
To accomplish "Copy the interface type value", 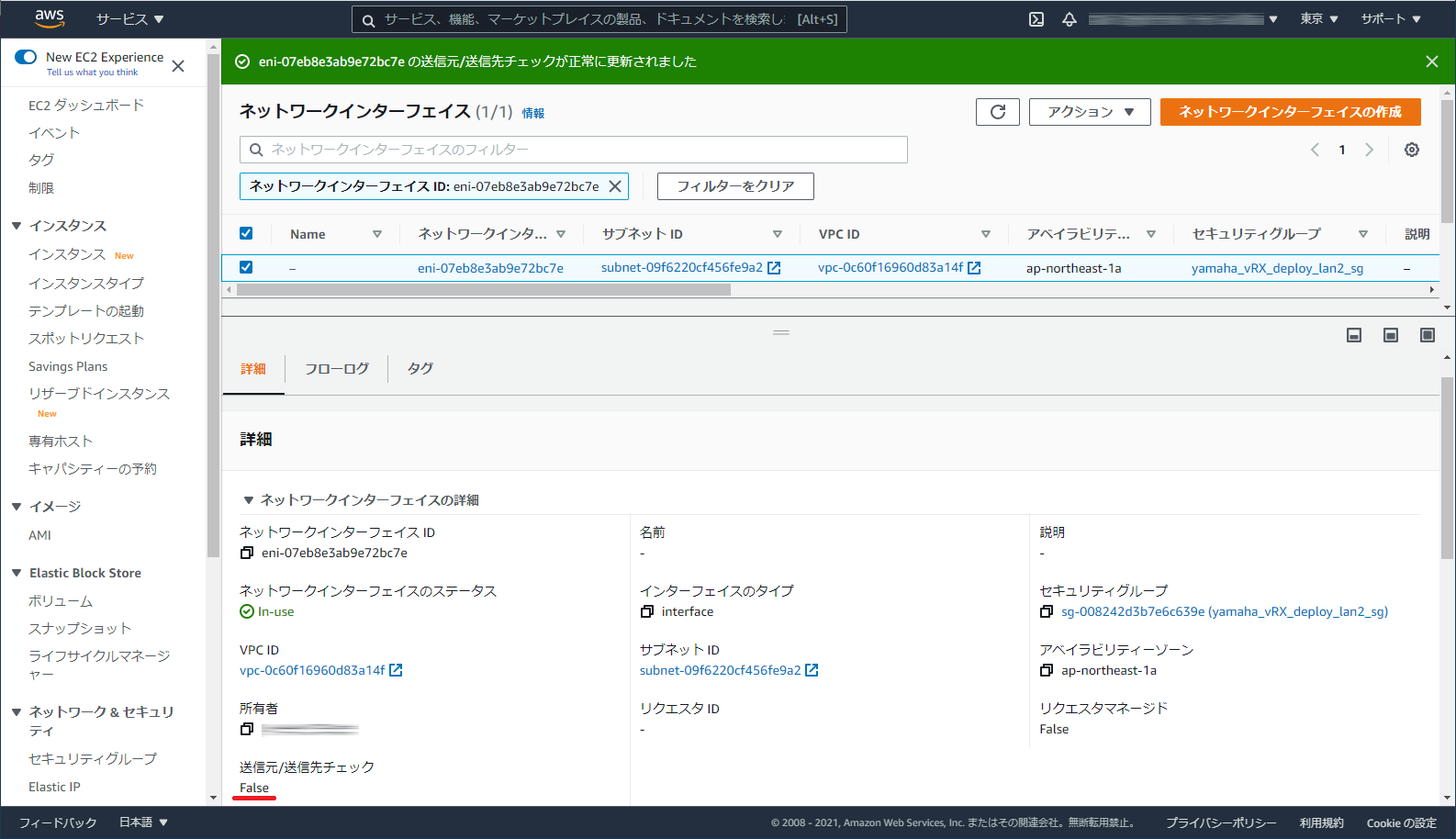I will coord(646,611).
